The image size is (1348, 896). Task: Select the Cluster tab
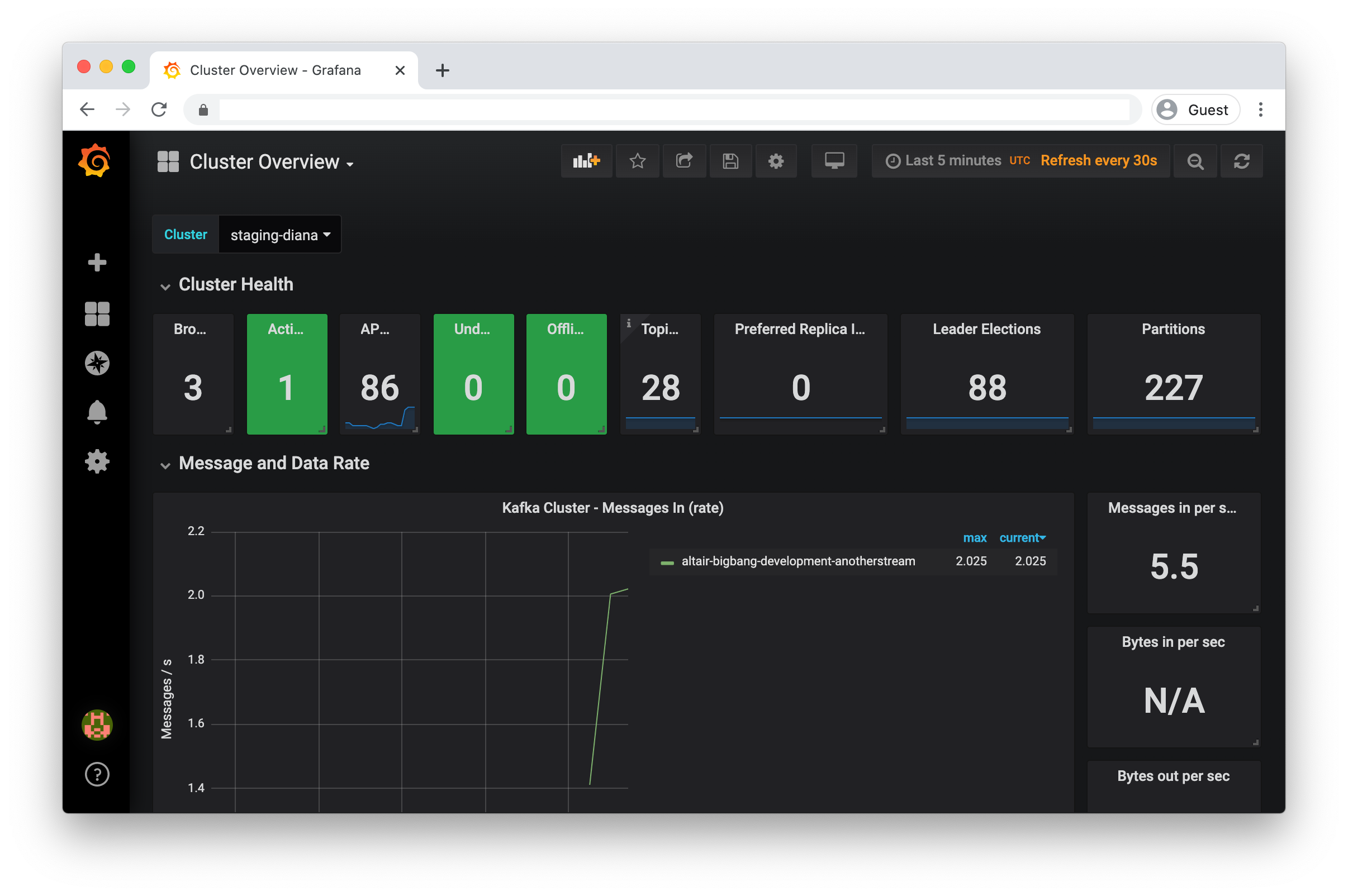click(185, 234)
